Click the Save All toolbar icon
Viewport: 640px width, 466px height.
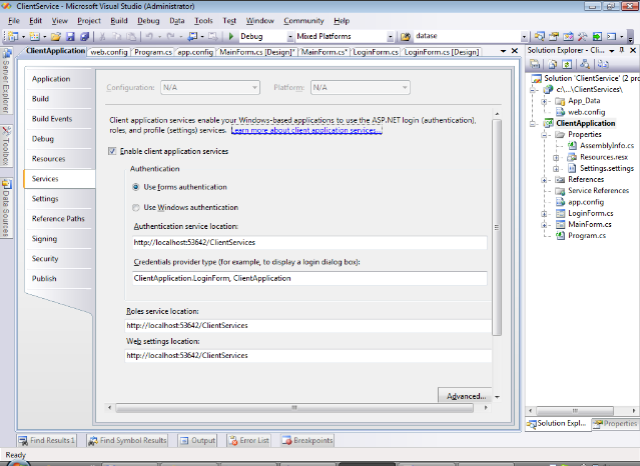pos(84,37)
